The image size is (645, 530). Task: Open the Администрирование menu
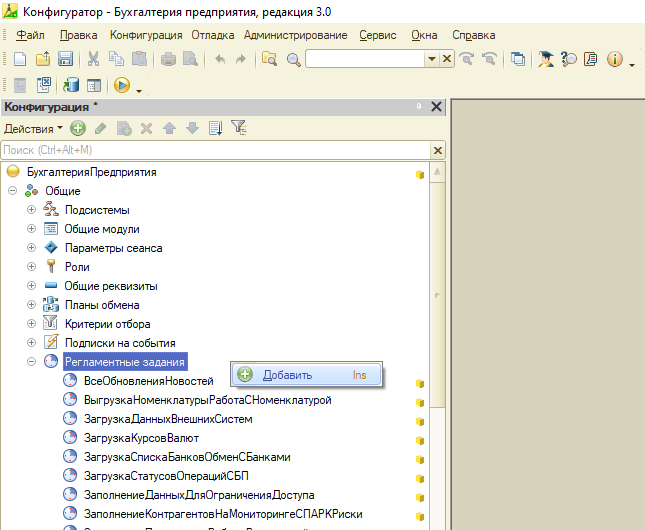pos(295,35)
